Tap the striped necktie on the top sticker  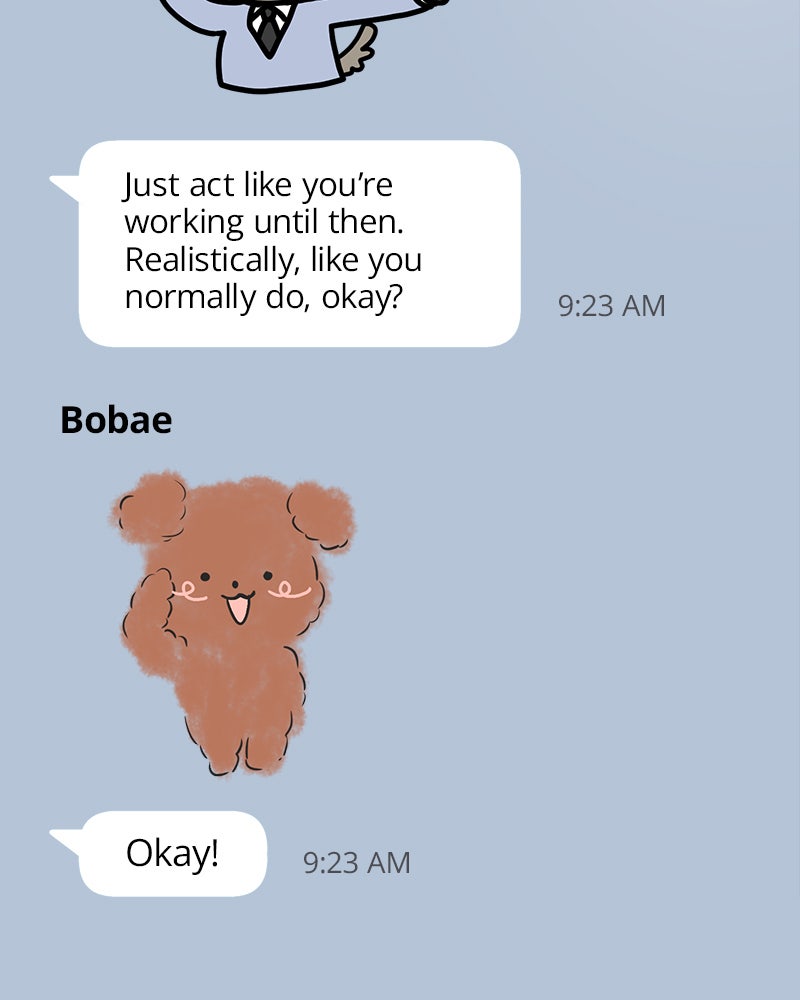pos(270,29)
